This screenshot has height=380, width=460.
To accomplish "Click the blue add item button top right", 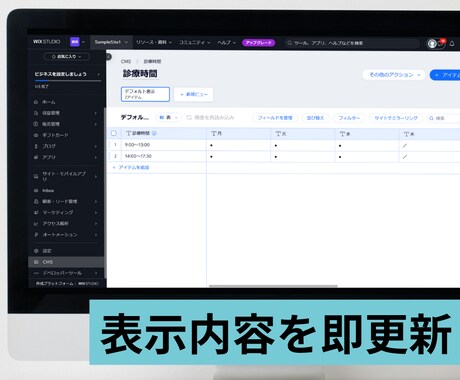I will [445, 75].
